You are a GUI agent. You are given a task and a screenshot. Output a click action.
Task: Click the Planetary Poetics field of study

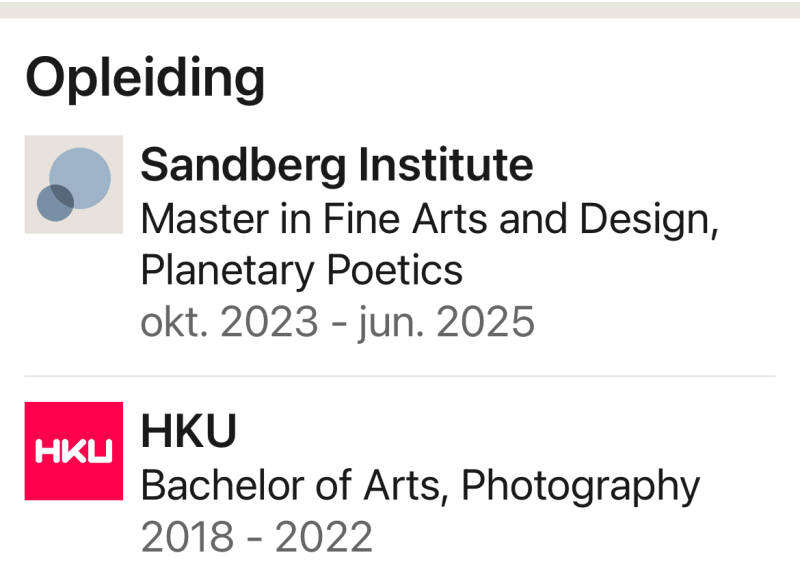301,270
